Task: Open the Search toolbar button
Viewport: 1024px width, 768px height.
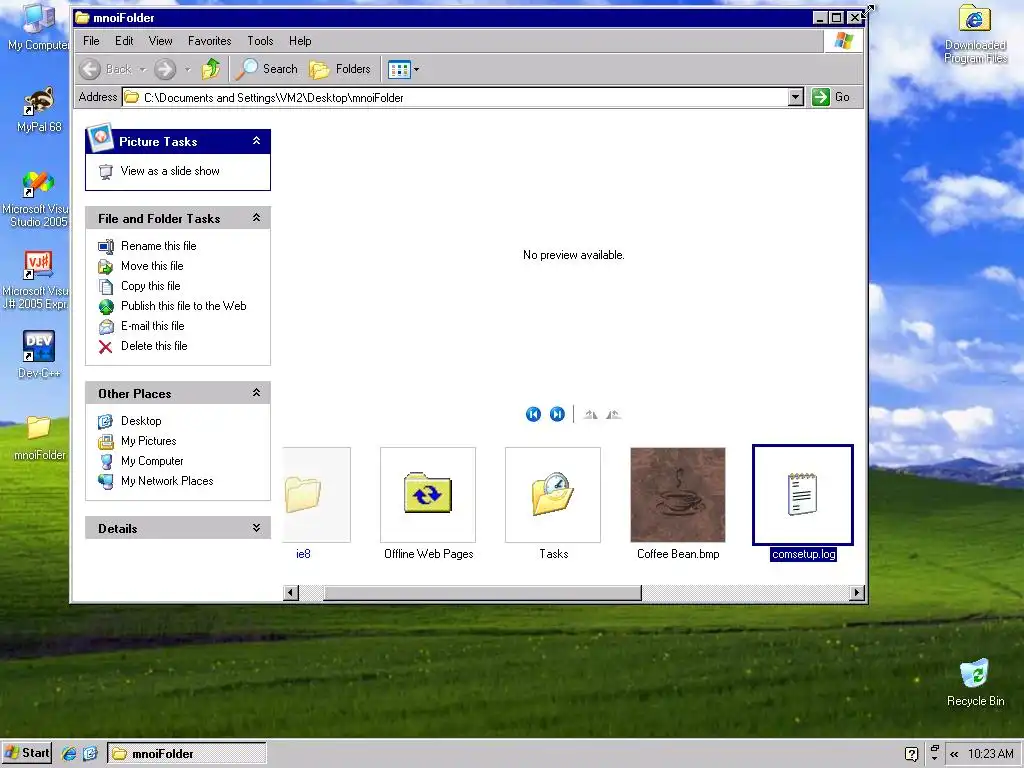Action: click(266, 69)
